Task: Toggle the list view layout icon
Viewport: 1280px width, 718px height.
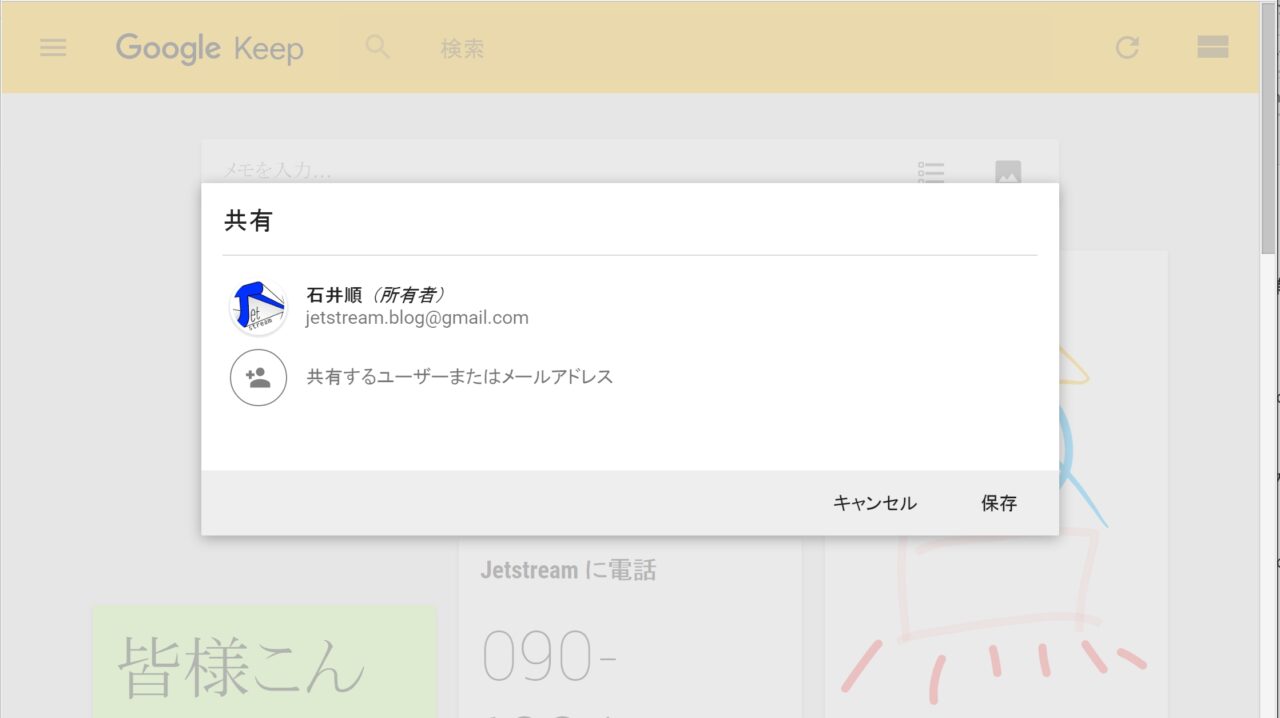Action: (1212, 47)
